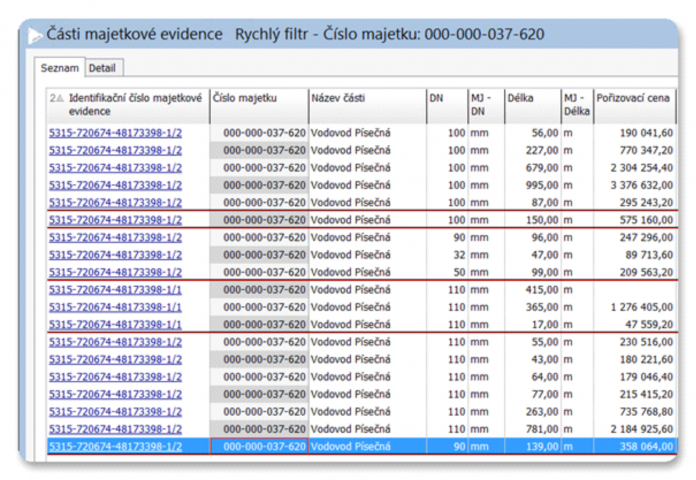
Task: Open the ID link in the row priced 735 768,80
Action: click(115, 412)
